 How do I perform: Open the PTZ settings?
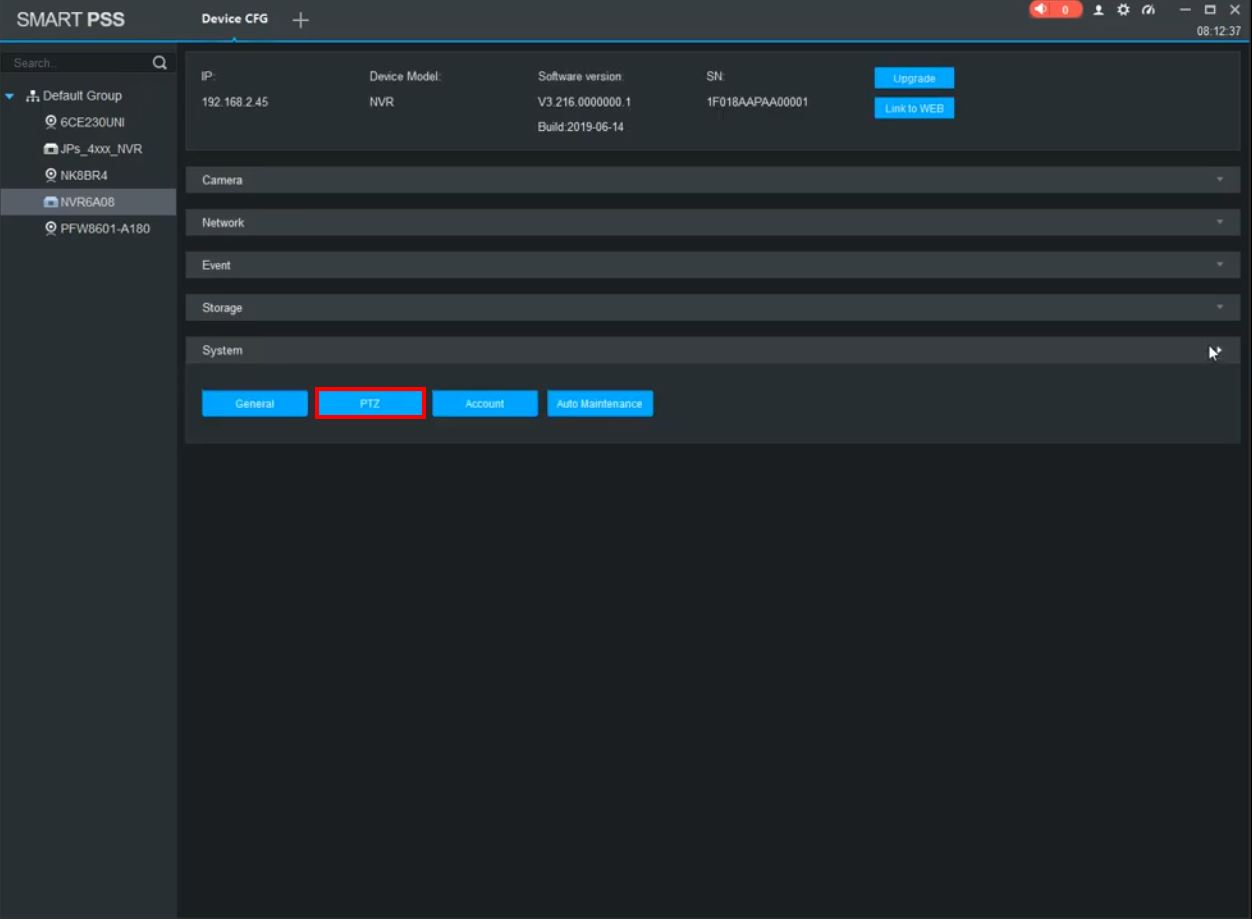[x=370, y=403]
